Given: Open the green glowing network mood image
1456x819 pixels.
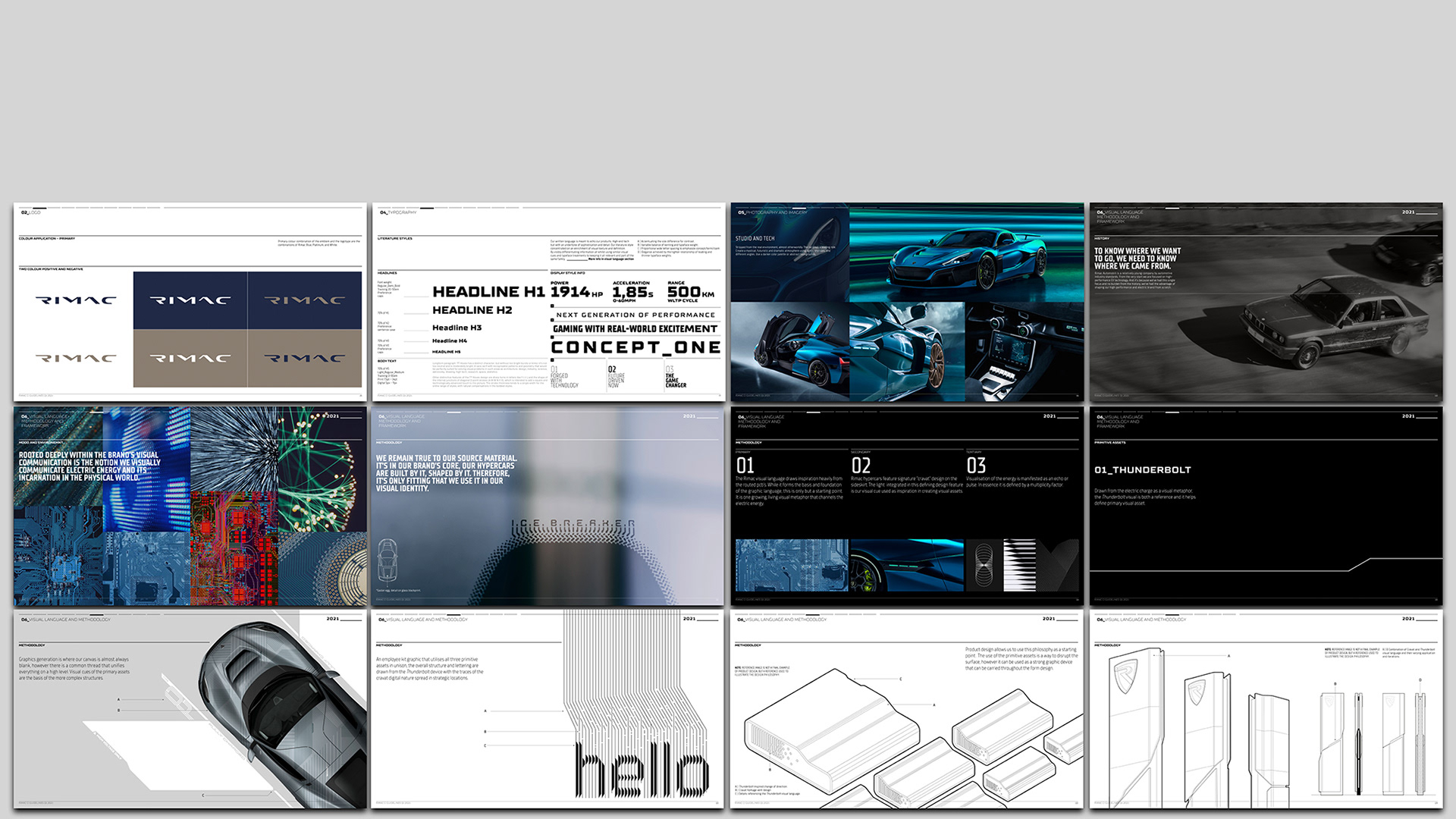Looking at the screenshot, I should pyautogui.click(x=322, y=469).
